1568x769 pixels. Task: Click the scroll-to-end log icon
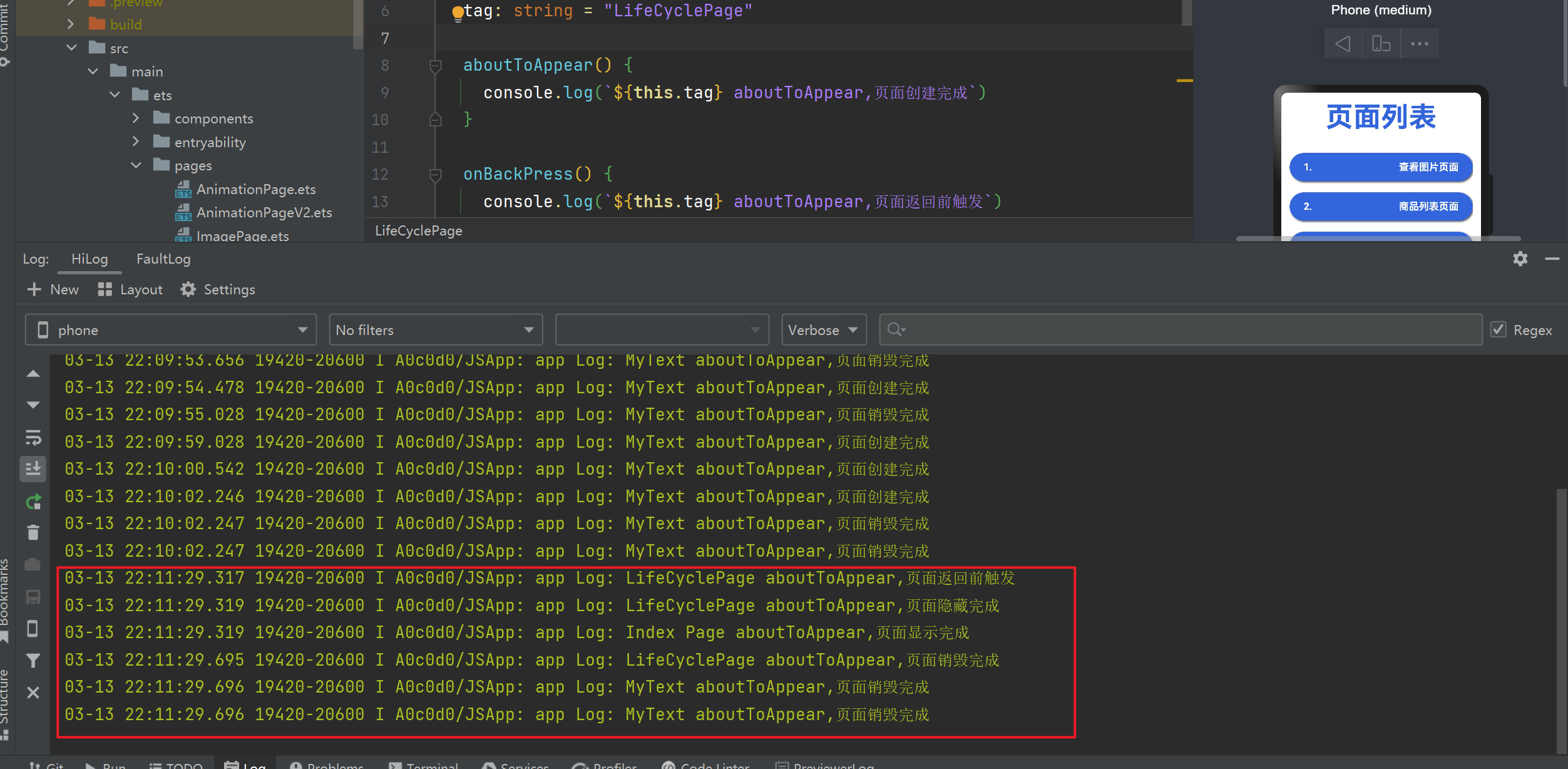pyautogui.click(x=33, y=468)
